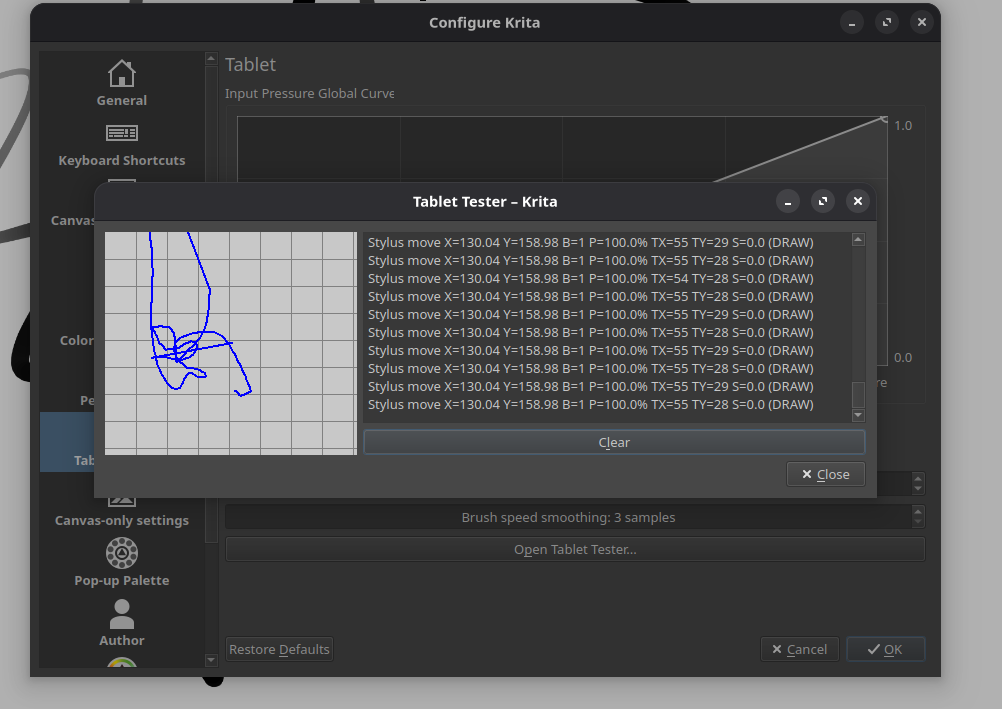Confirm settings with the OK button
Screen dimensions: 1002x709
coord(885,649)
